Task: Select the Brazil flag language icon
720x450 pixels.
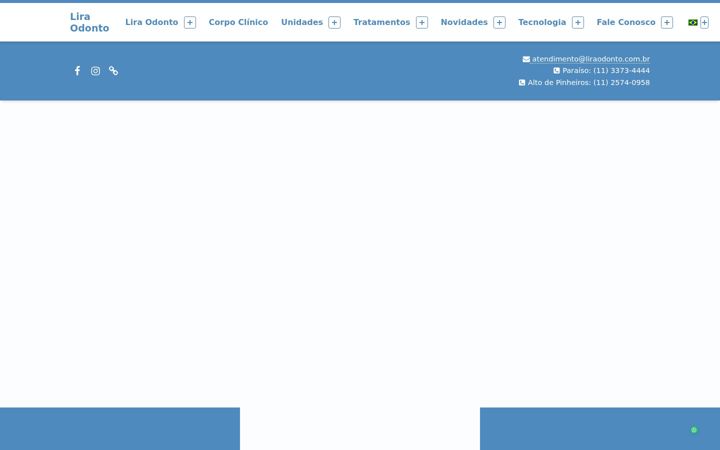Action: point(692,22)
